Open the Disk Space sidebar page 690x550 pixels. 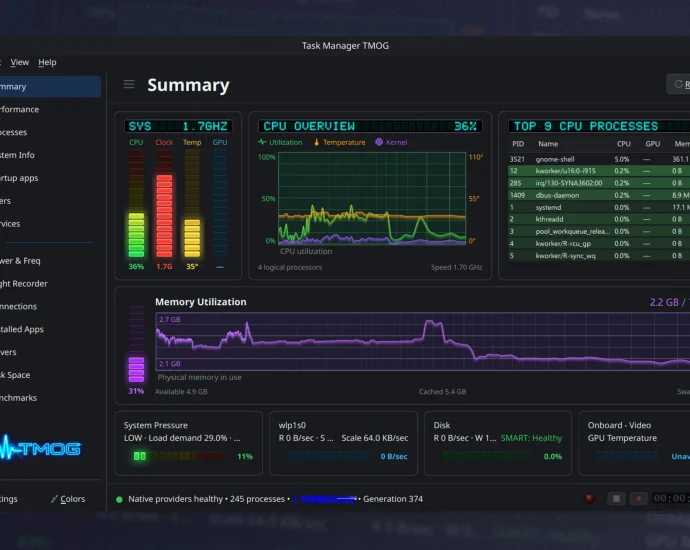pyautogui.click(x=50, y=375)
